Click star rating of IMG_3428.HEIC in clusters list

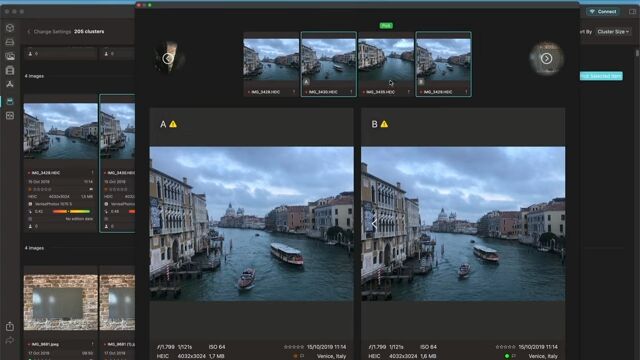41,189
